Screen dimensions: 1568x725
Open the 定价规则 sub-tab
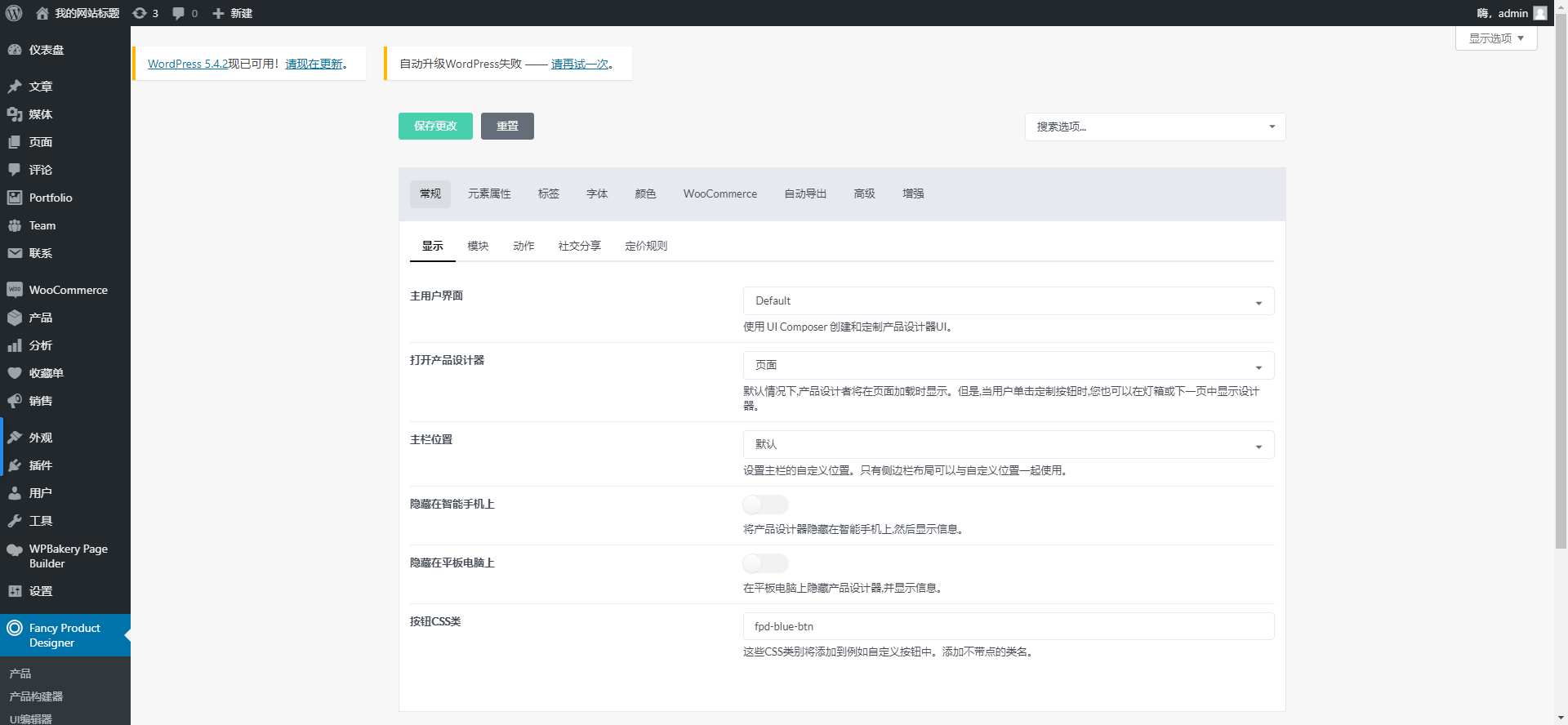tap(646, 247)
